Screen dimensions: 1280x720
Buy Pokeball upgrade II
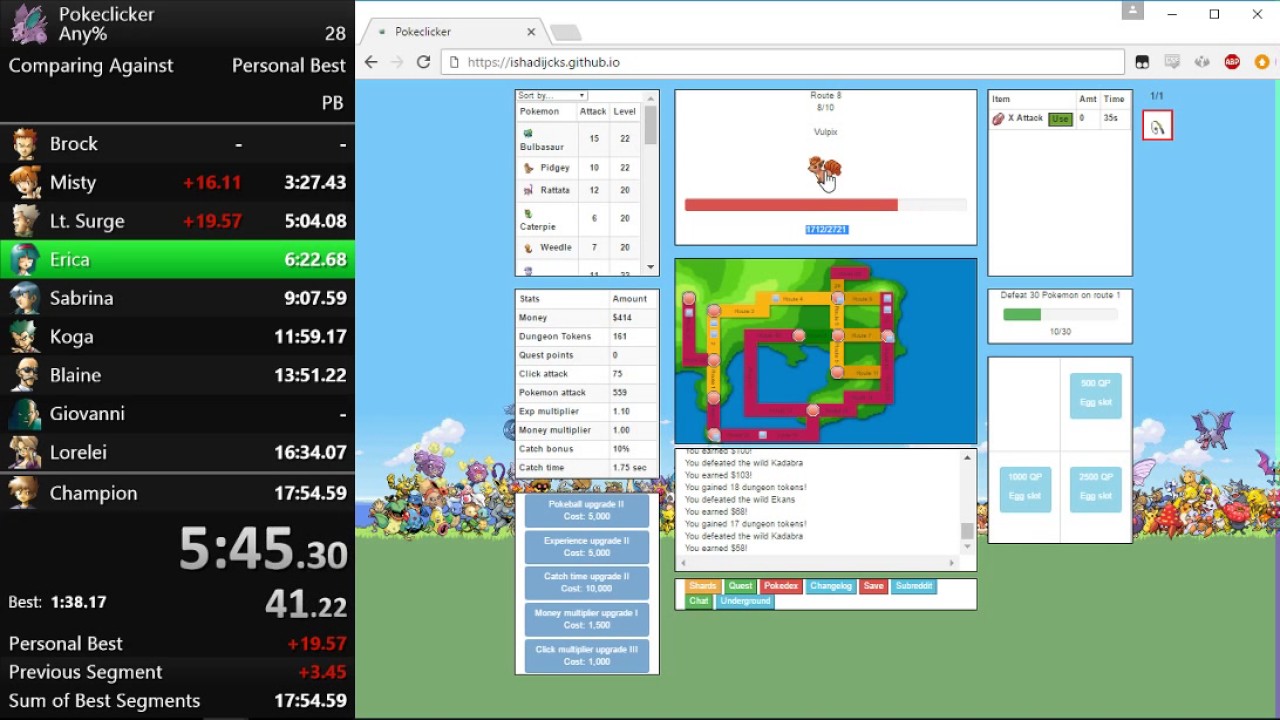(x=587, y=510)
